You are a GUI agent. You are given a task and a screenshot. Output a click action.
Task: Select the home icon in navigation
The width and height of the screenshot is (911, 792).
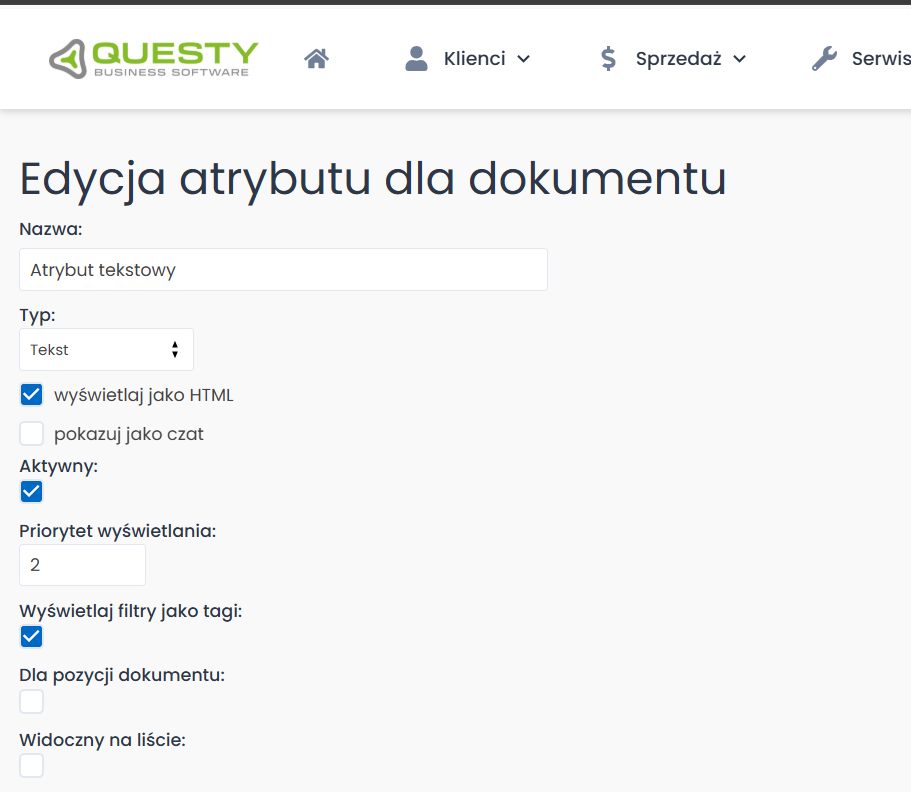316,57
